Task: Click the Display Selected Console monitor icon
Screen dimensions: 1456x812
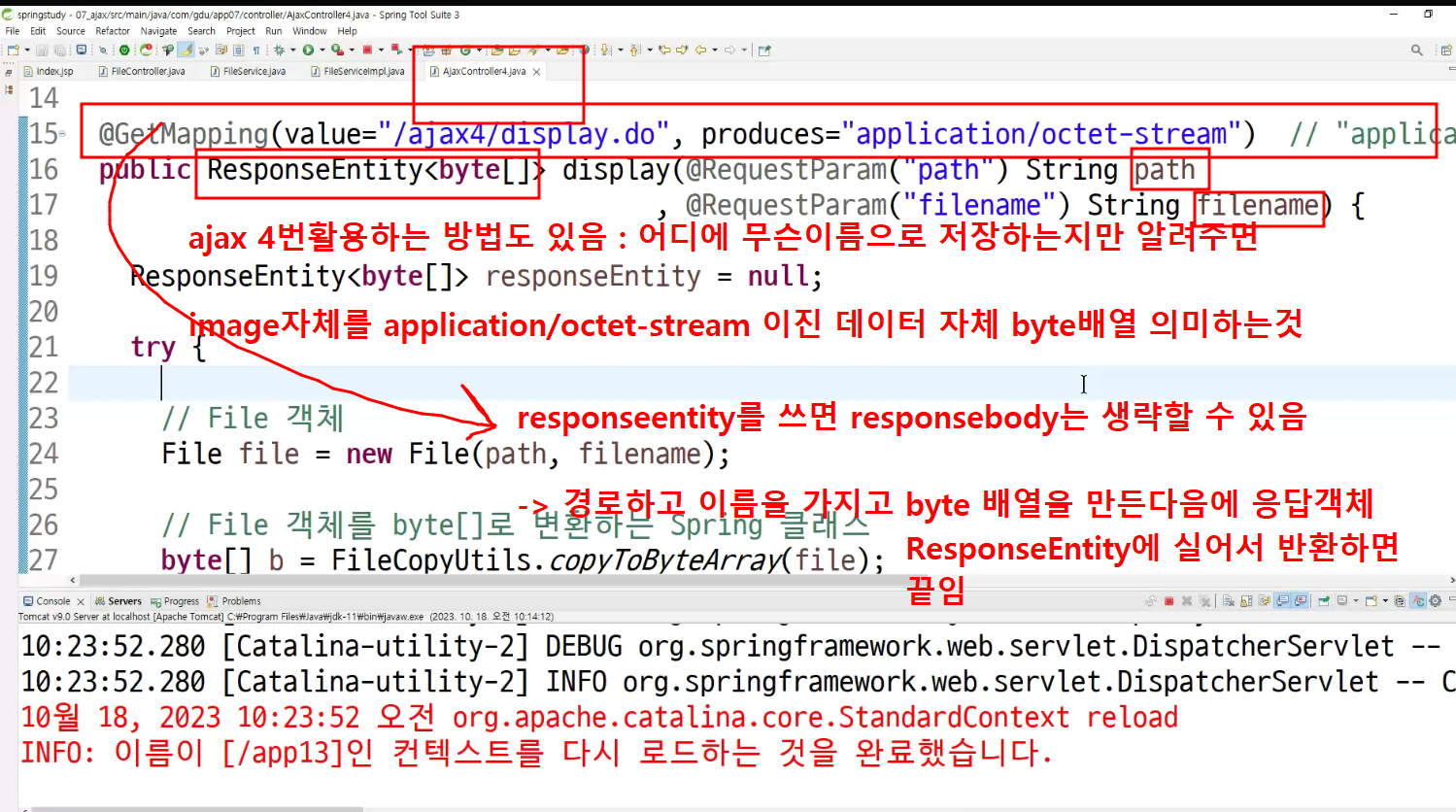Action: coord(1341,601)
